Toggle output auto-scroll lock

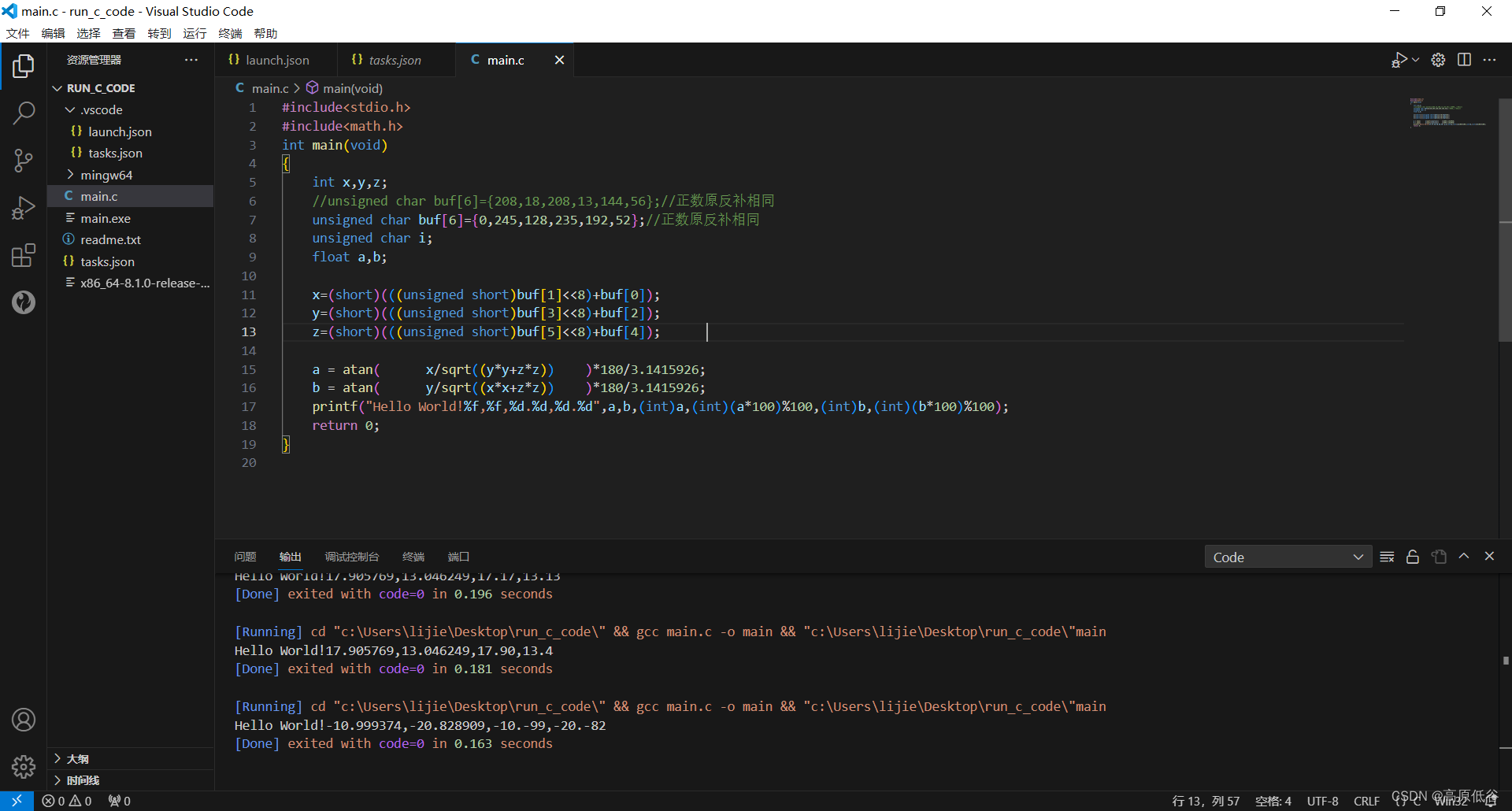[x=1413, y=557]
